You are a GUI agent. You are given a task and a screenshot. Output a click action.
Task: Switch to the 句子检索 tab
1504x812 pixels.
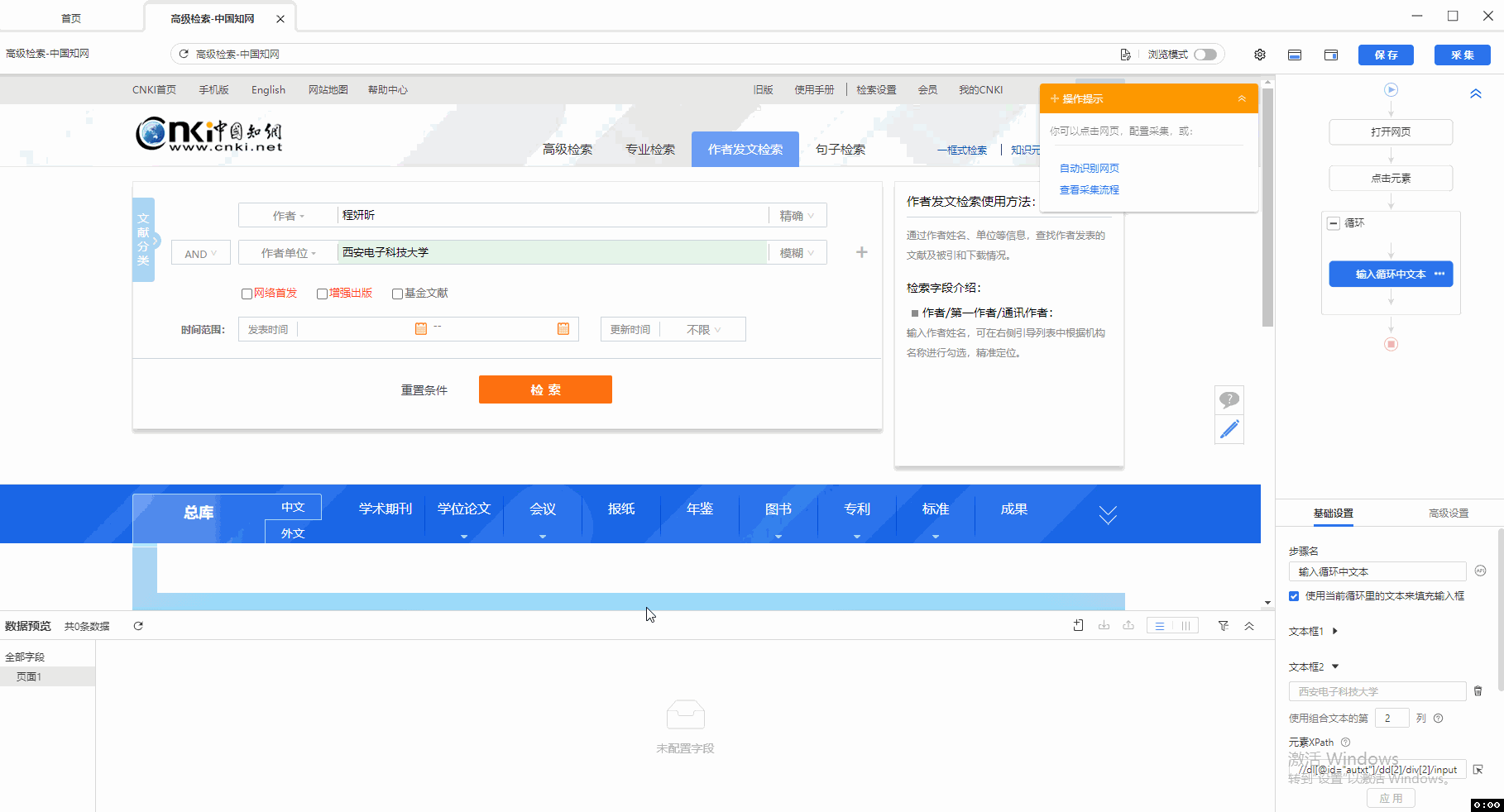point(841,149)
